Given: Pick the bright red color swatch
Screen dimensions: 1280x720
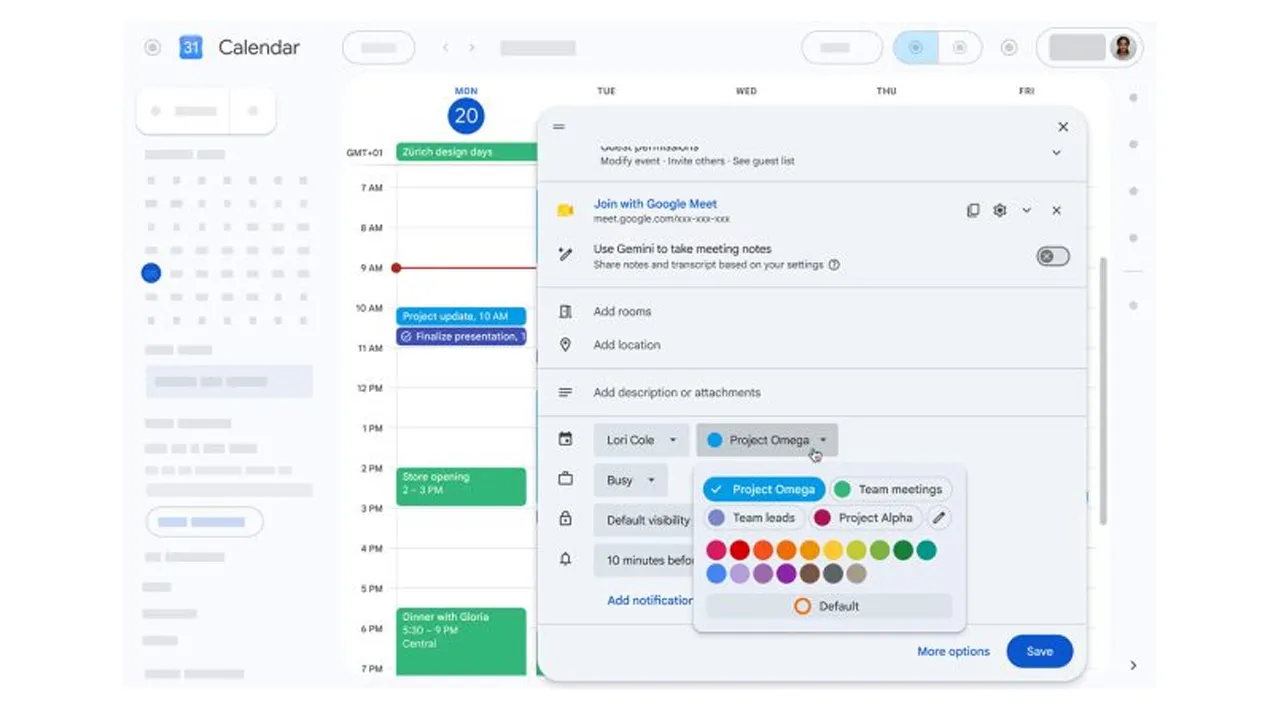Looking at the screenshot, I should pyautogui.click(x=739, y=550).
